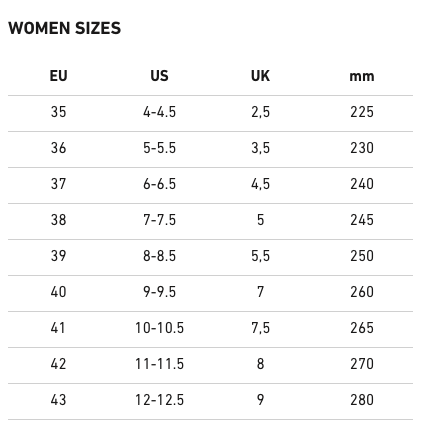Screen dimensions: 427x437
Task: Select the mm column header
Action: 362,77
